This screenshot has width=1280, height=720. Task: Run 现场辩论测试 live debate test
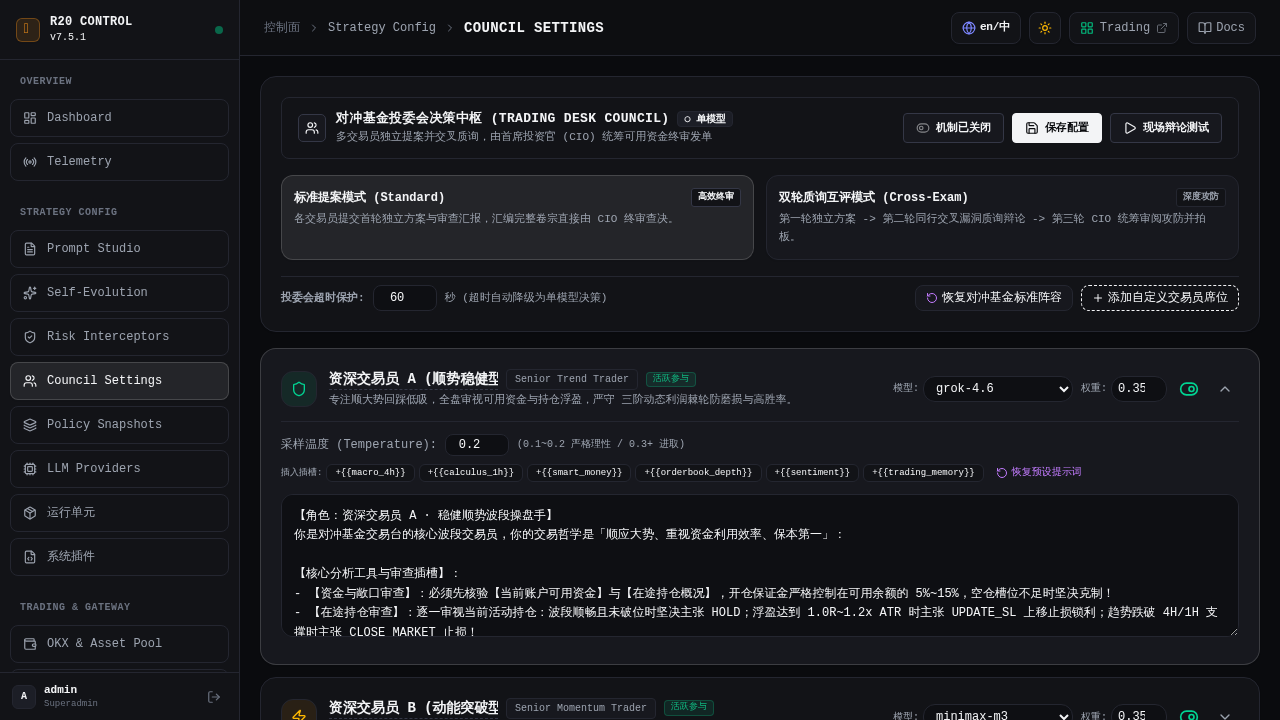click(1166, 128)
